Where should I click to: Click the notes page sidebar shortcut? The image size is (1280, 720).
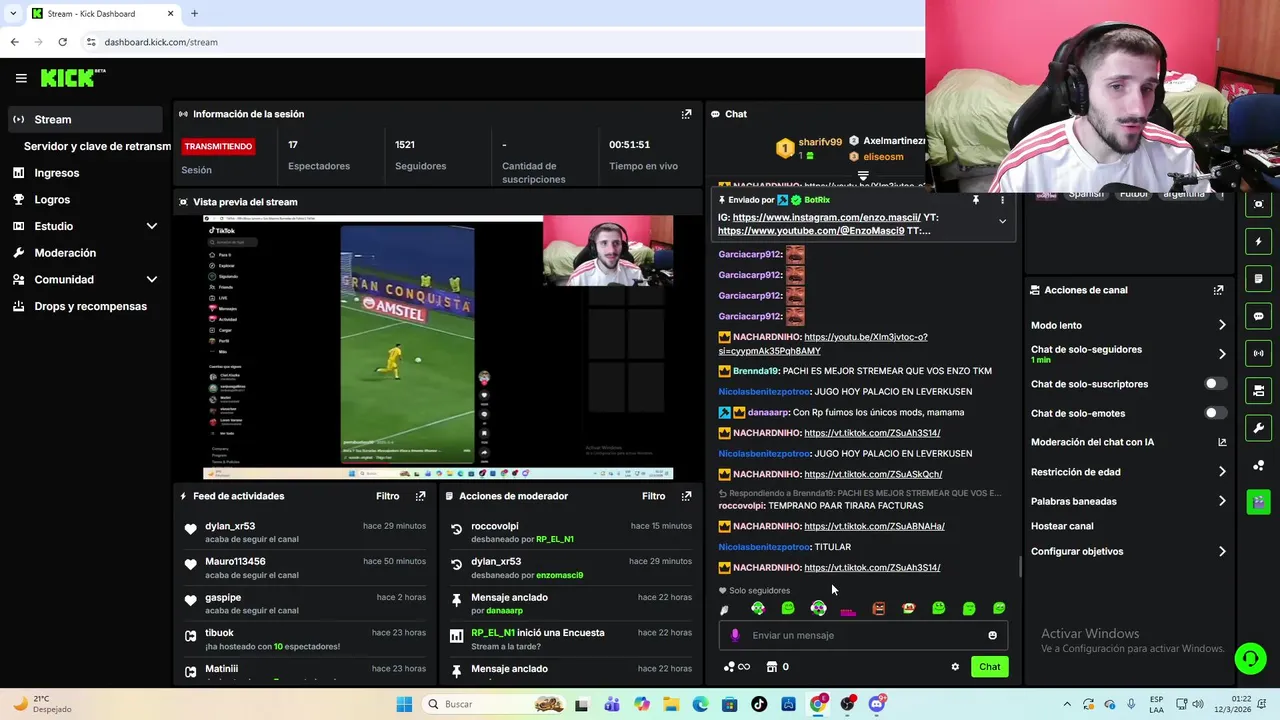(x=1258, y=278)
